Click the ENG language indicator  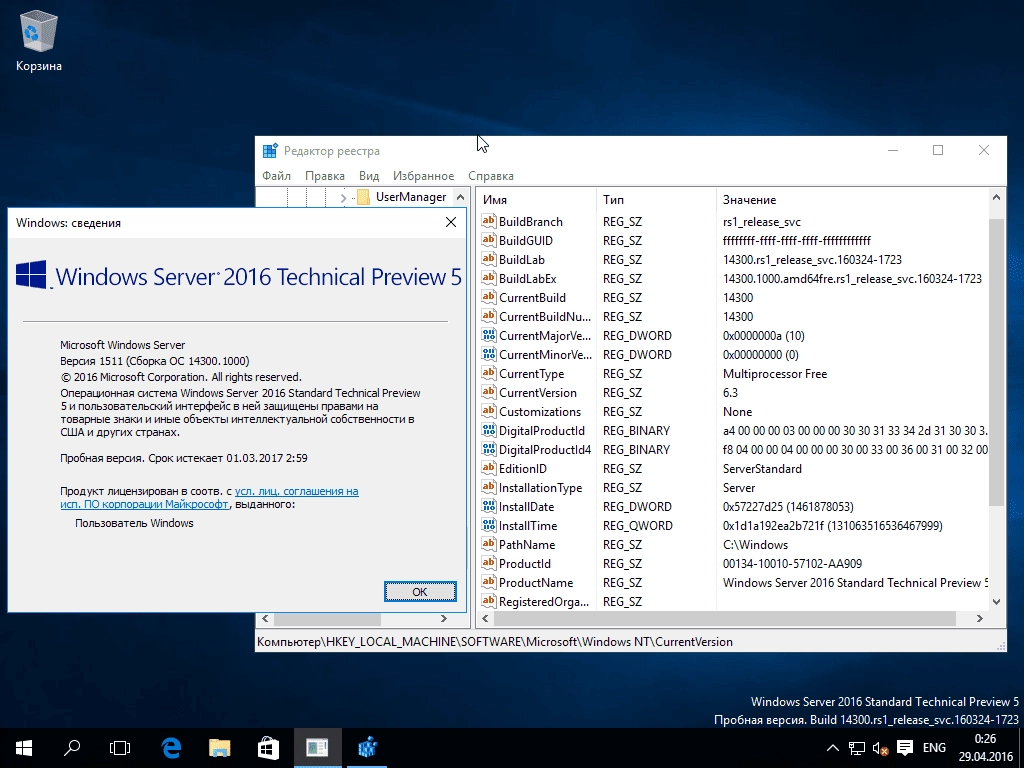[x=934, y=748]
